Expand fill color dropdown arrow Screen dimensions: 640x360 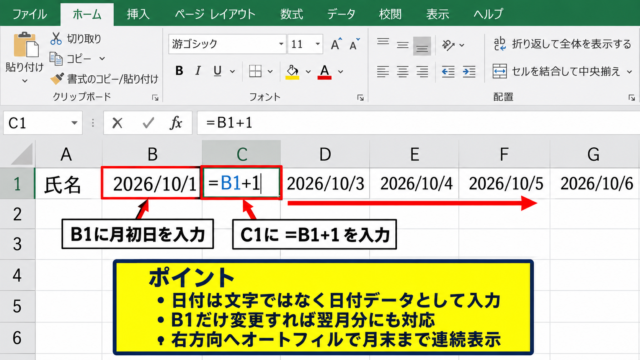tap(308, 71)
